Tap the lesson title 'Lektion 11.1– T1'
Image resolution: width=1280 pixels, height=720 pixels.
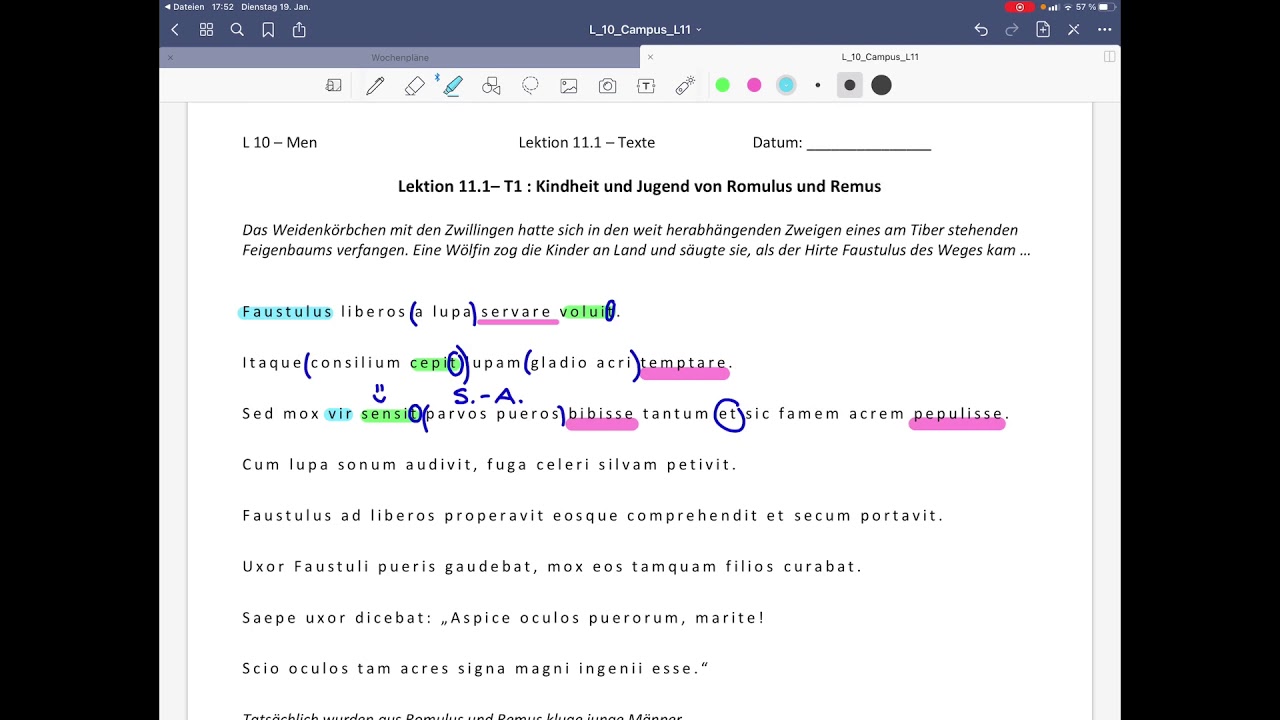(x=458, y=186)
